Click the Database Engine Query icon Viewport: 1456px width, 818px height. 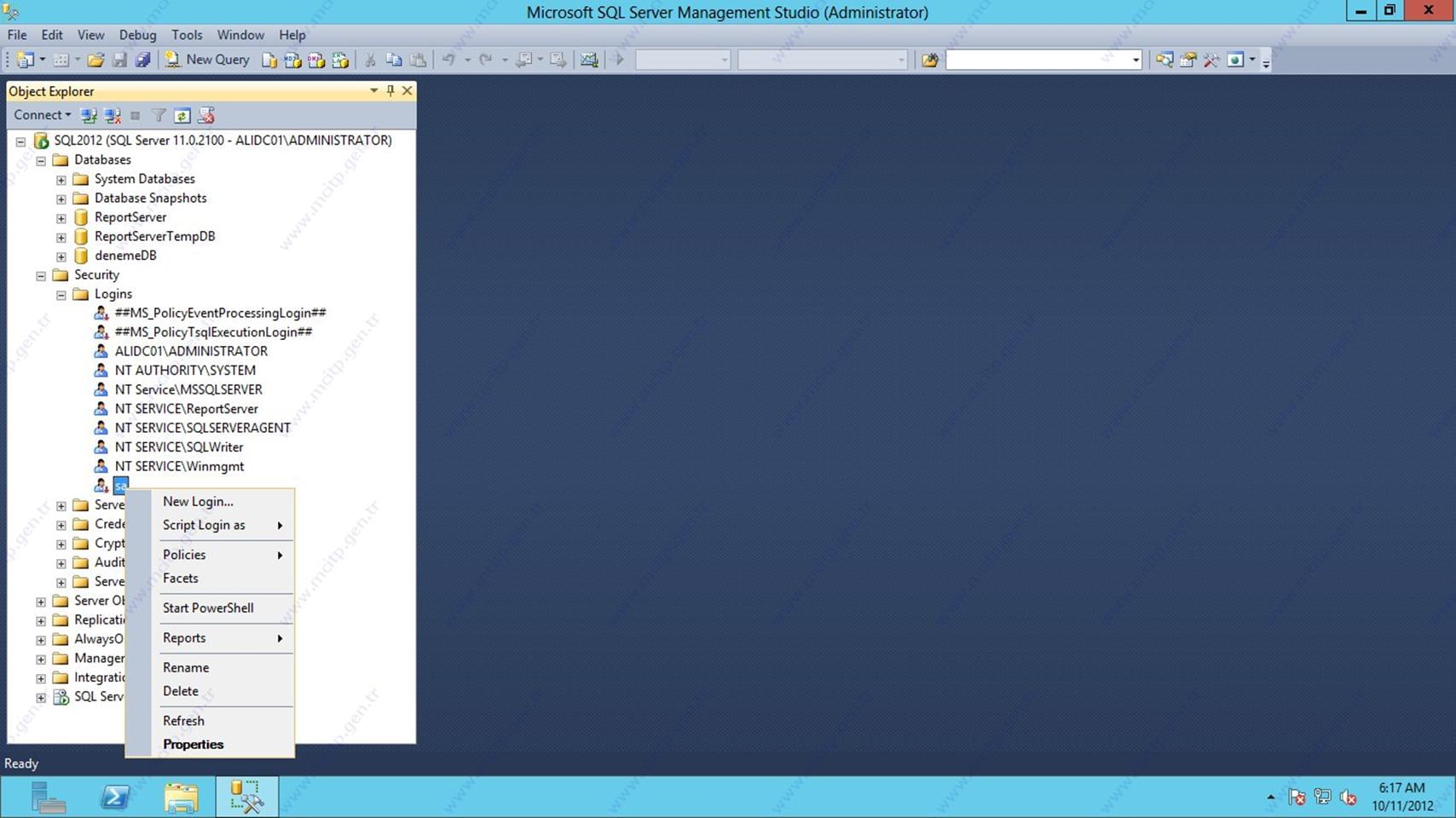click(269, 60)
